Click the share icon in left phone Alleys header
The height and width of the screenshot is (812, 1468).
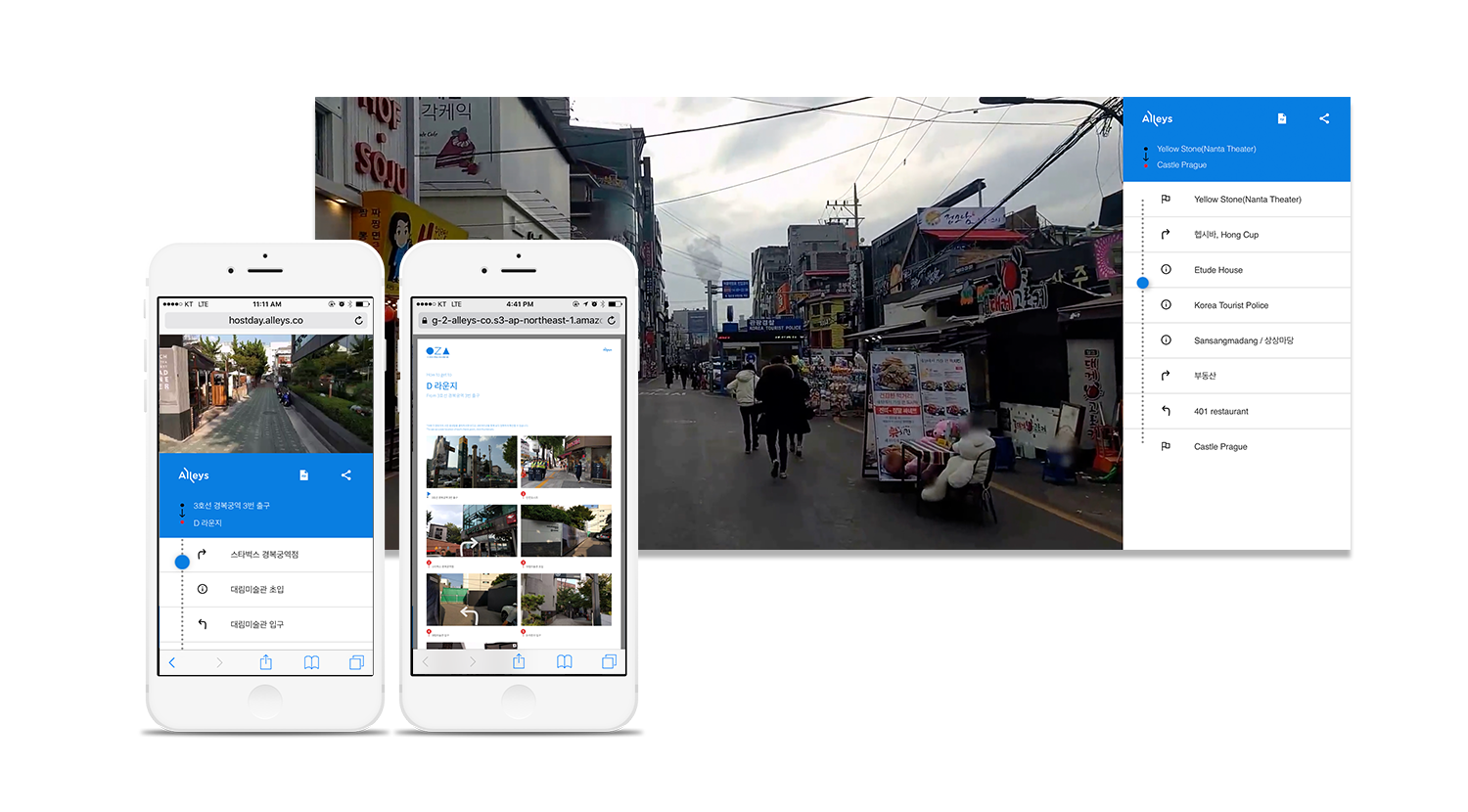[x=345, y=474]
